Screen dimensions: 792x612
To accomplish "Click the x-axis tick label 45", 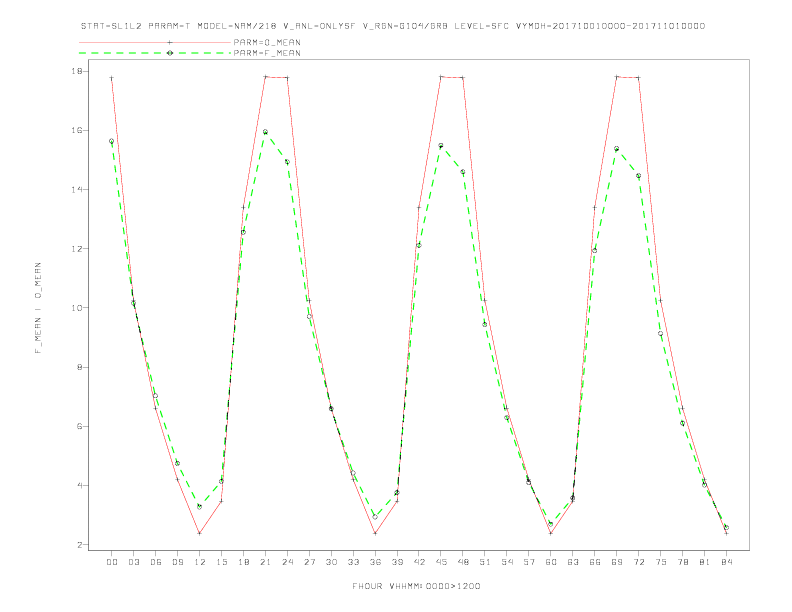I will 441,562.
